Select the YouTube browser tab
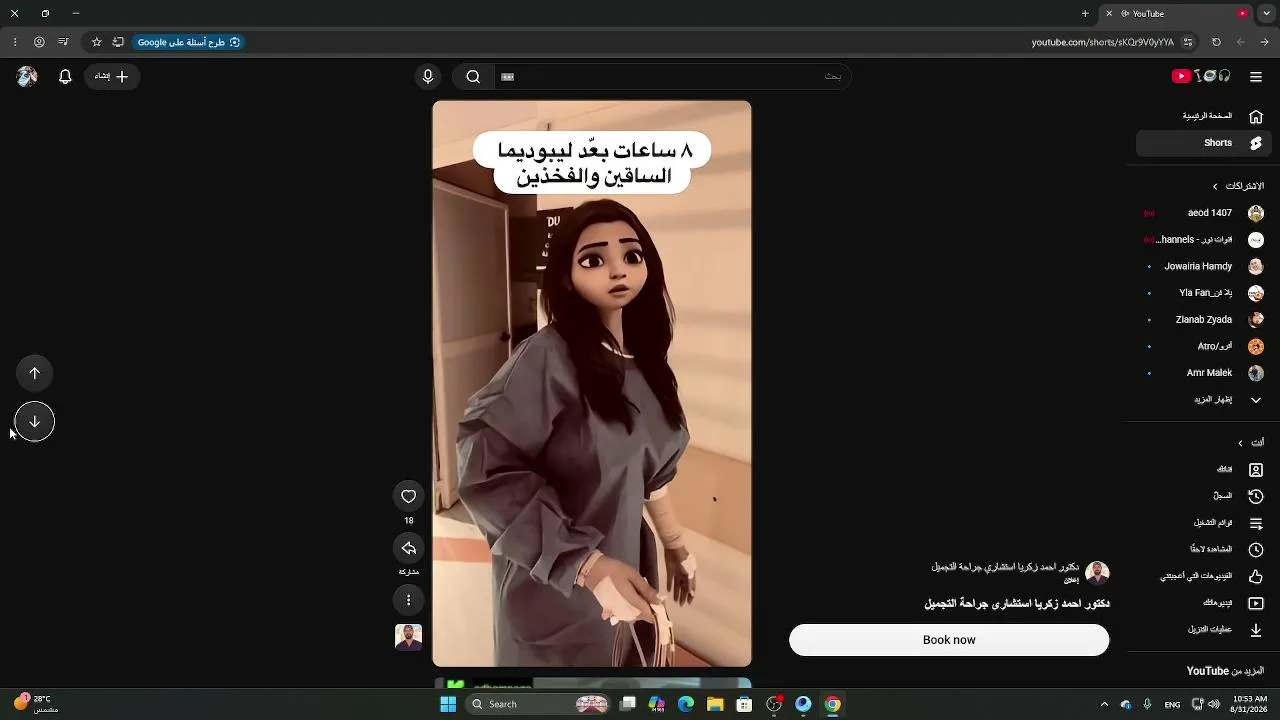This screenshot has height=720, width=1280. click(x=1176, y=14)
